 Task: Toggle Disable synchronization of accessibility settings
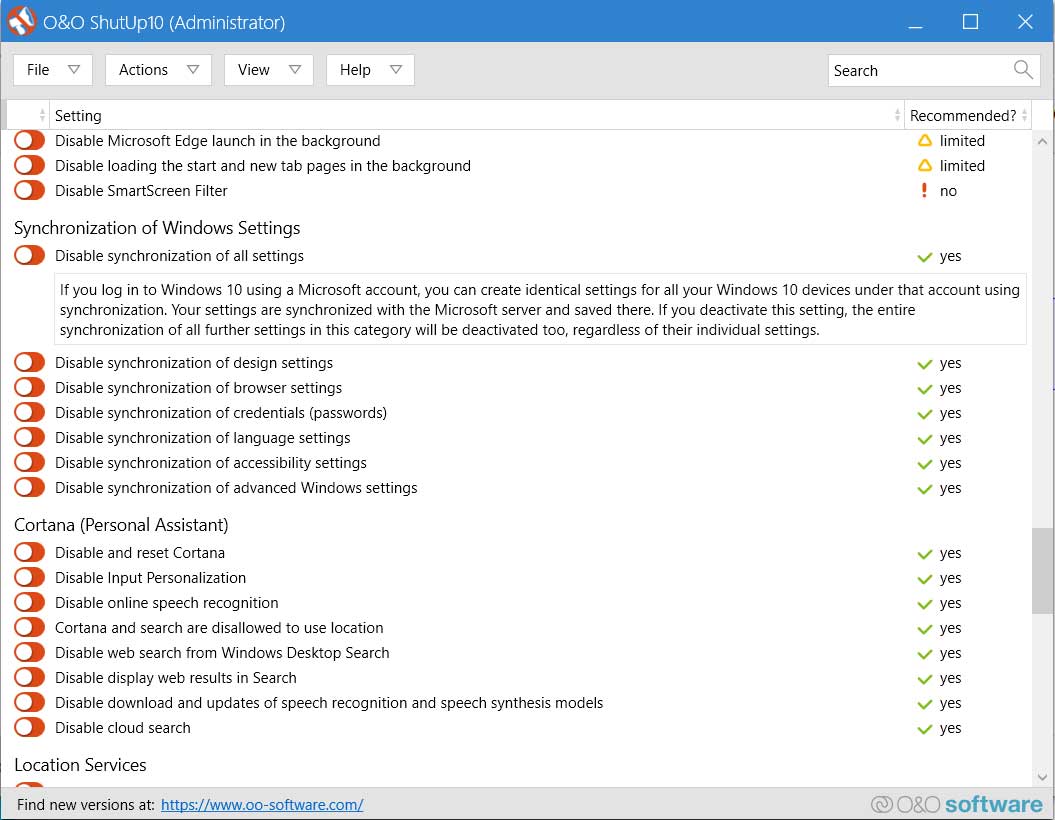pyautogui.click(x=30, y=462)
